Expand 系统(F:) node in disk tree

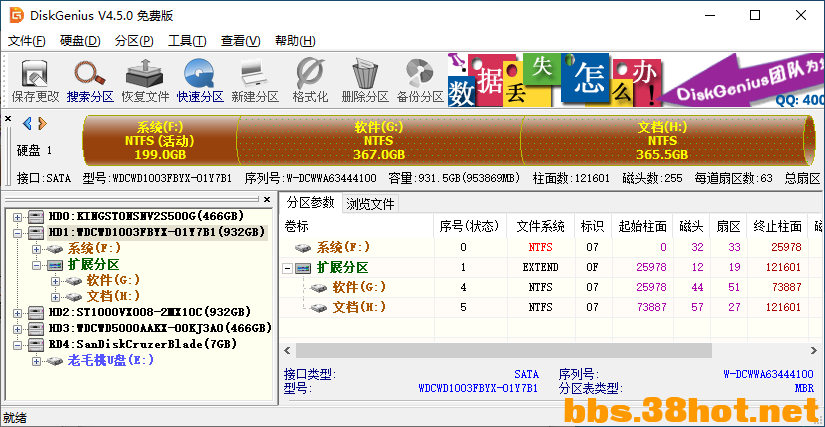37,249
